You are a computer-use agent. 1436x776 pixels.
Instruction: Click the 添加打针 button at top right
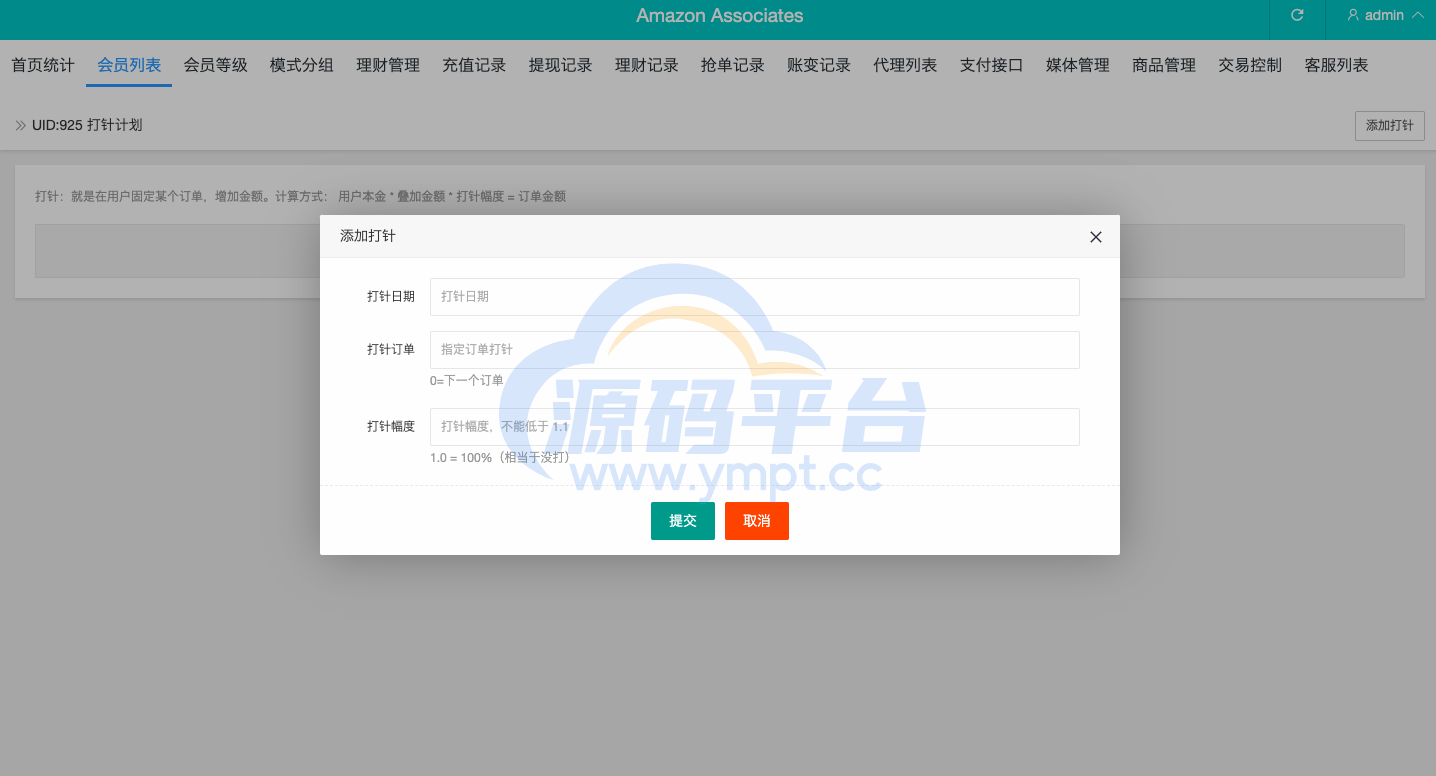point(1390,126)
